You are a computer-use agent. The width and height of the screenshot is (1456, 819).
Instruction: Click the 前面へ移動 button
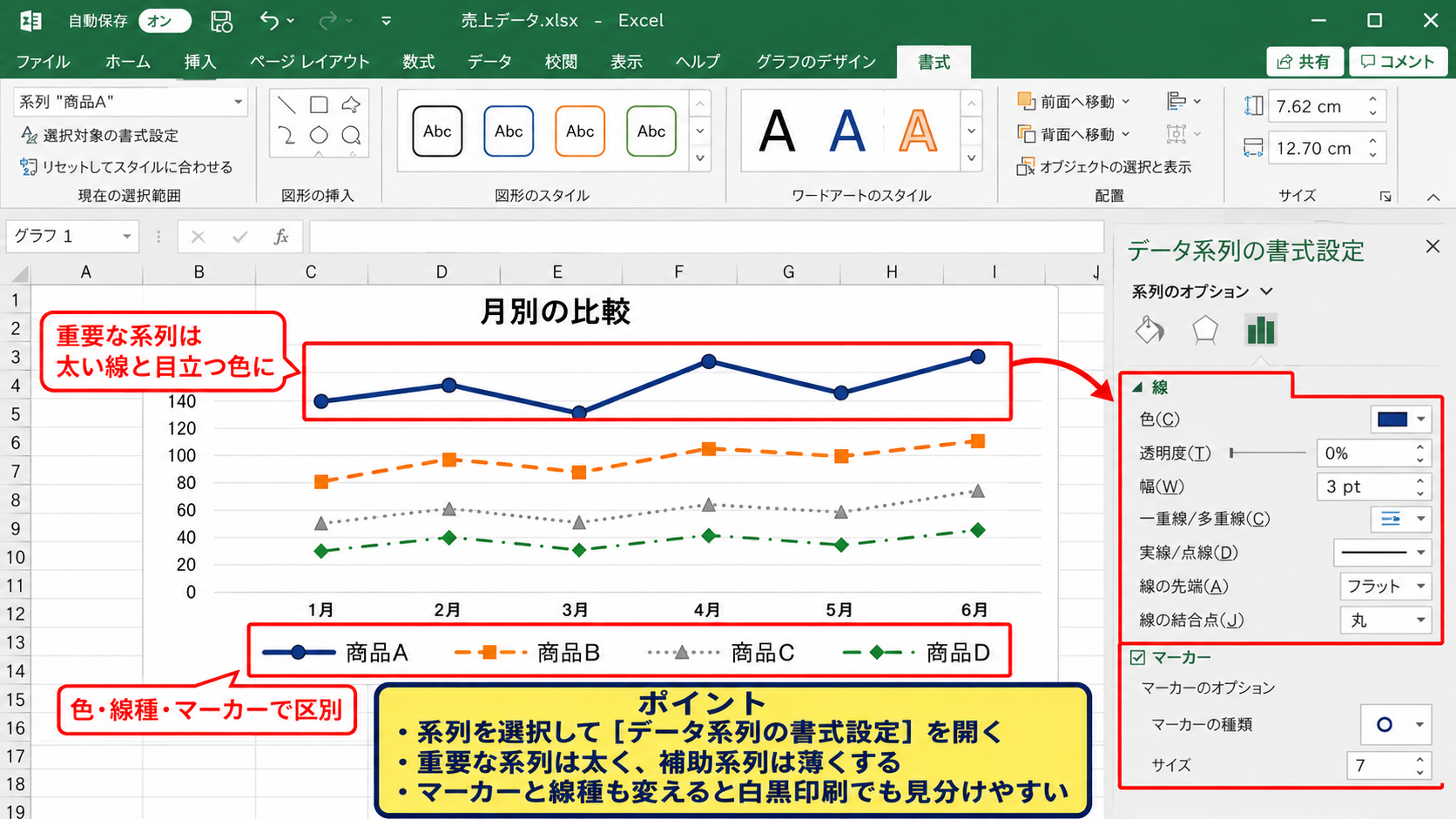pyautogui.click(x=1075, y=102)
